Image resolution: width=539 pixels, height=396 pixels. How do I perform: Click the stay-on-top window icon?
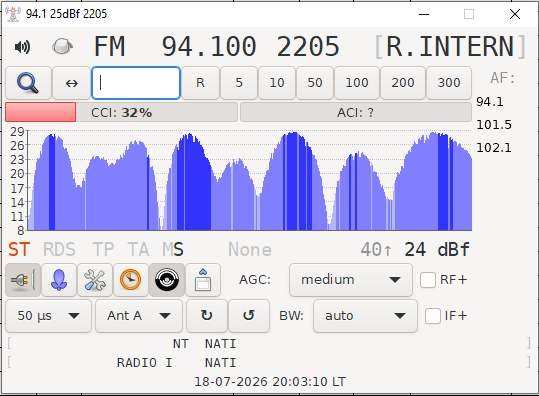coord(203,280)
